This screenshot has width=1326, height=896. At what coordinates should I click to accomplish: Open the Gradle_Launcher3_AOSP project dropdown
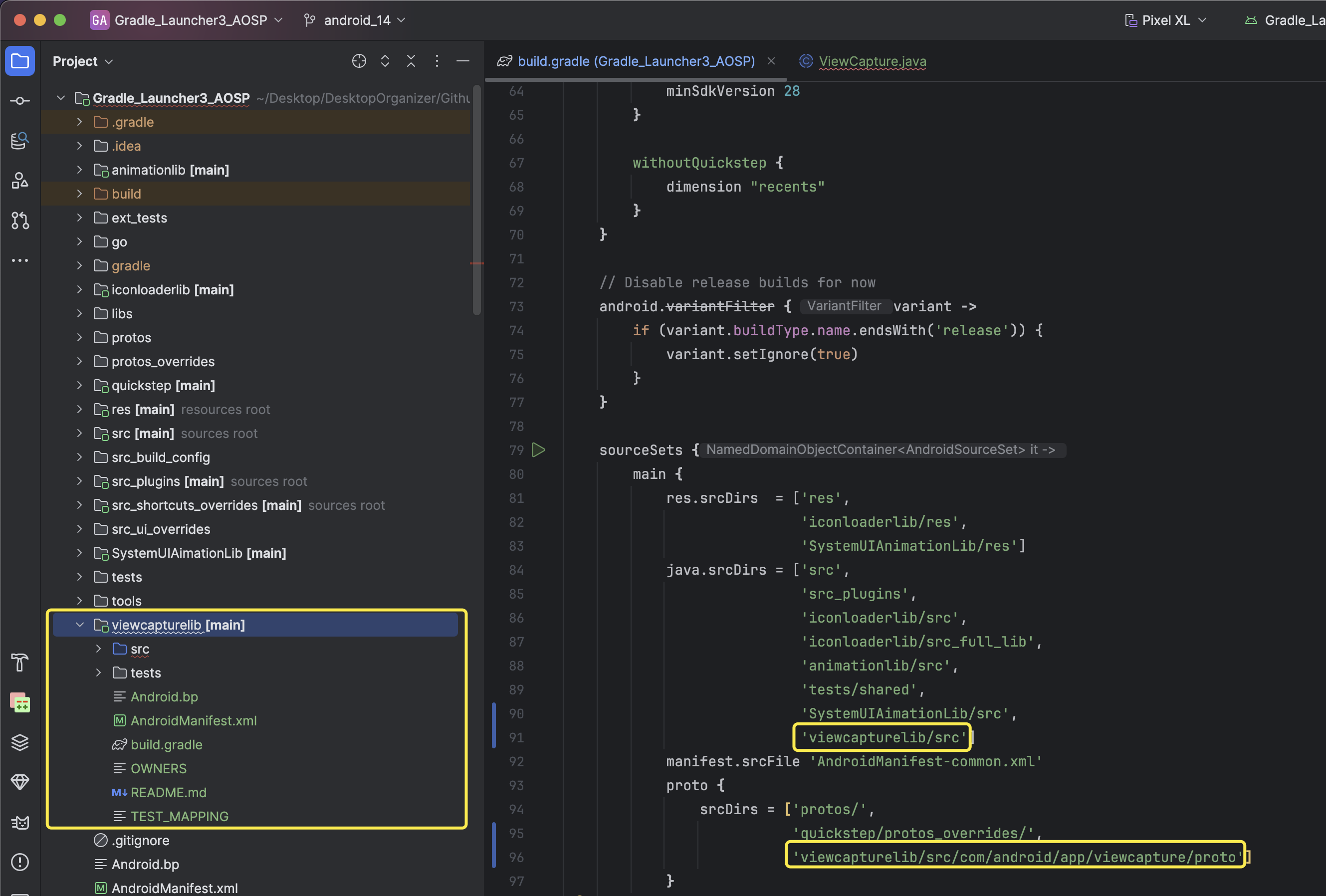click(x=198, y=20)
